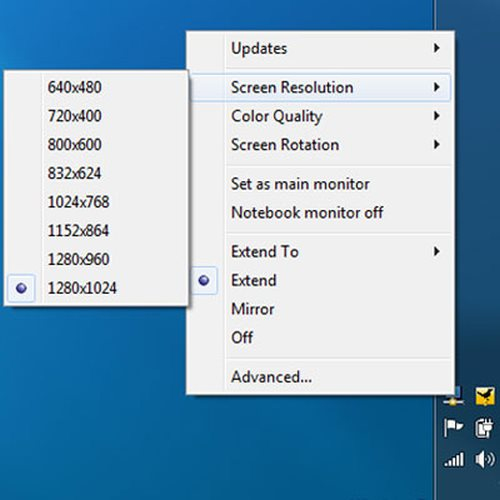Select the 1280x1024 resolution radio option
This screenshot has width=500, height=500.
click(x=21, y=288)
